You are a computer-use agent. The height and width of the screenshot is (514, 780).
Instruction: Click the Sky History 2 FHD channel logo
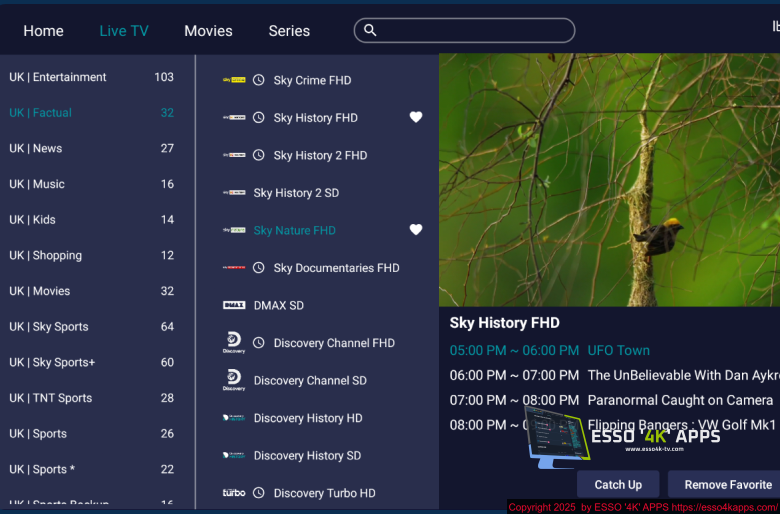point(234,155)
